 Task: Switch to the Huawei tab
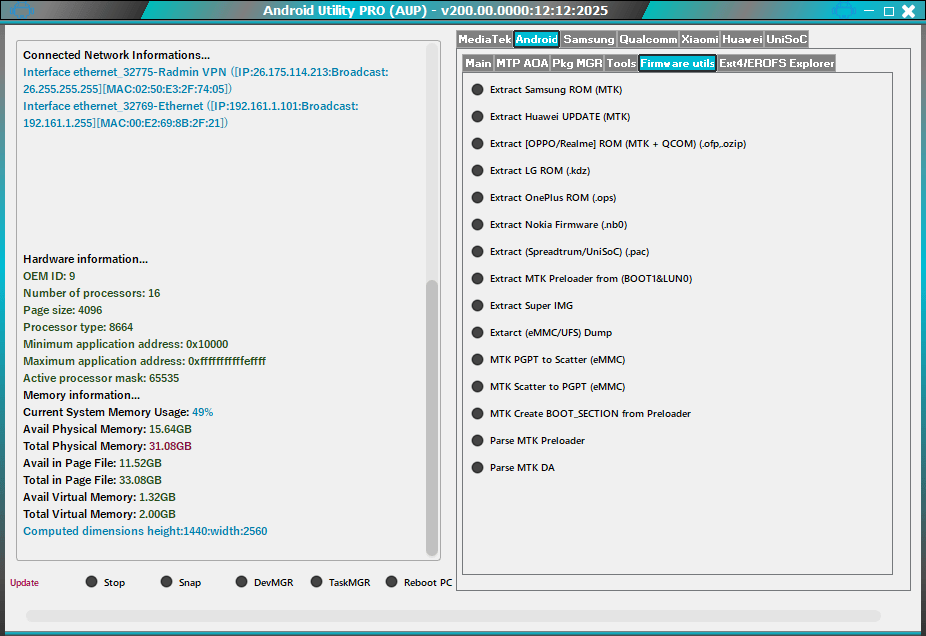coord(742,39)
